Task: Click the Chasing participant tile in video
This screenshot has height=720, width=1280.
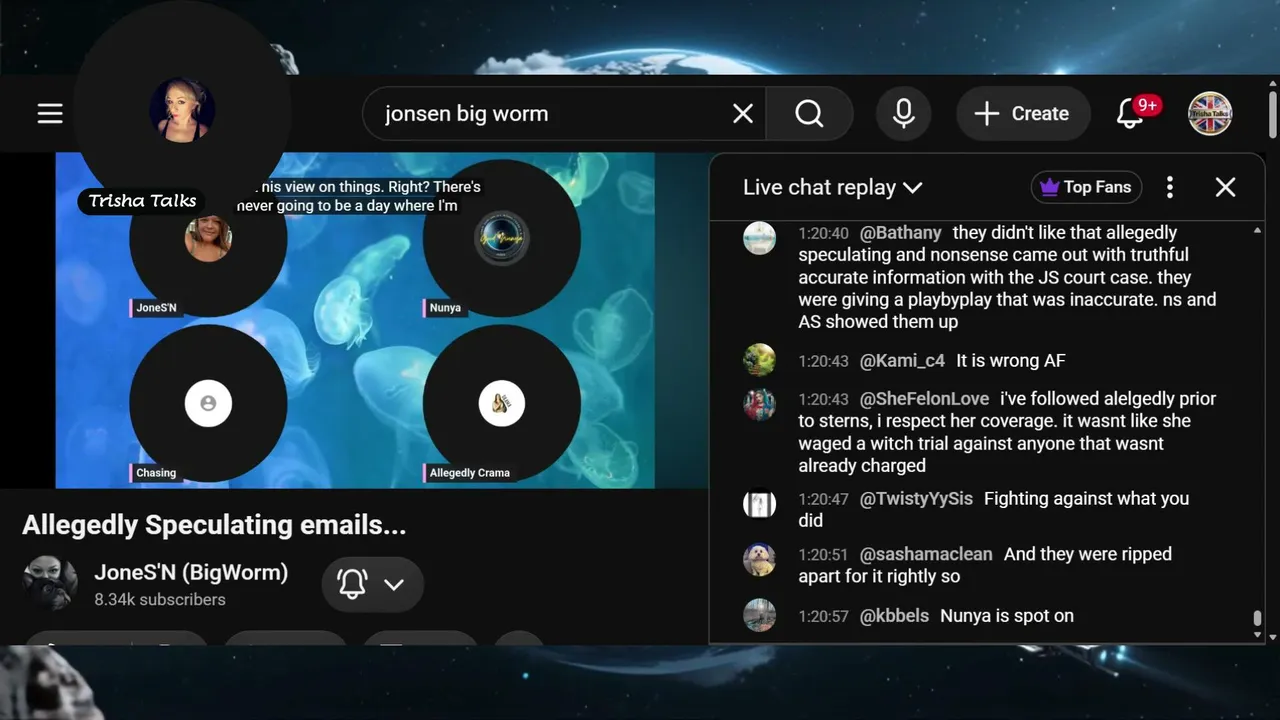Action: coord(208,404)
